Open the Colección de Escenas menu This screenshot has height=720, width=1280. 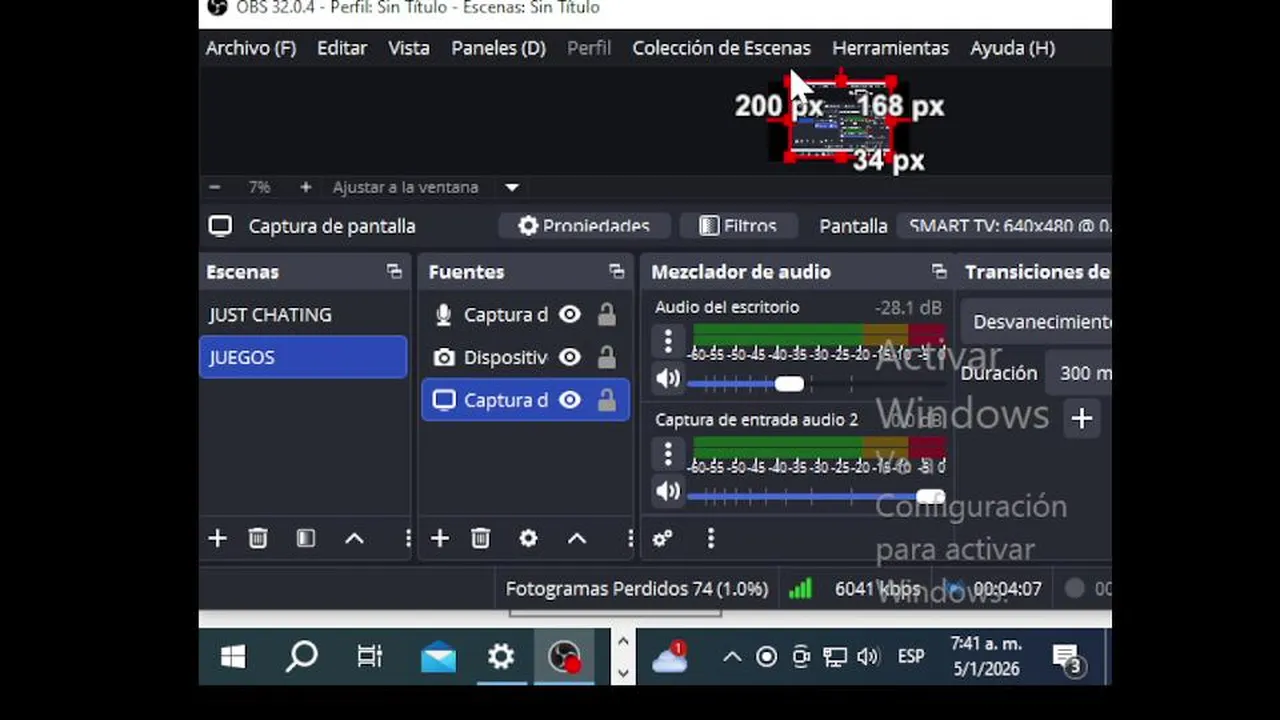pyautogui.click(x=721, y=48)
